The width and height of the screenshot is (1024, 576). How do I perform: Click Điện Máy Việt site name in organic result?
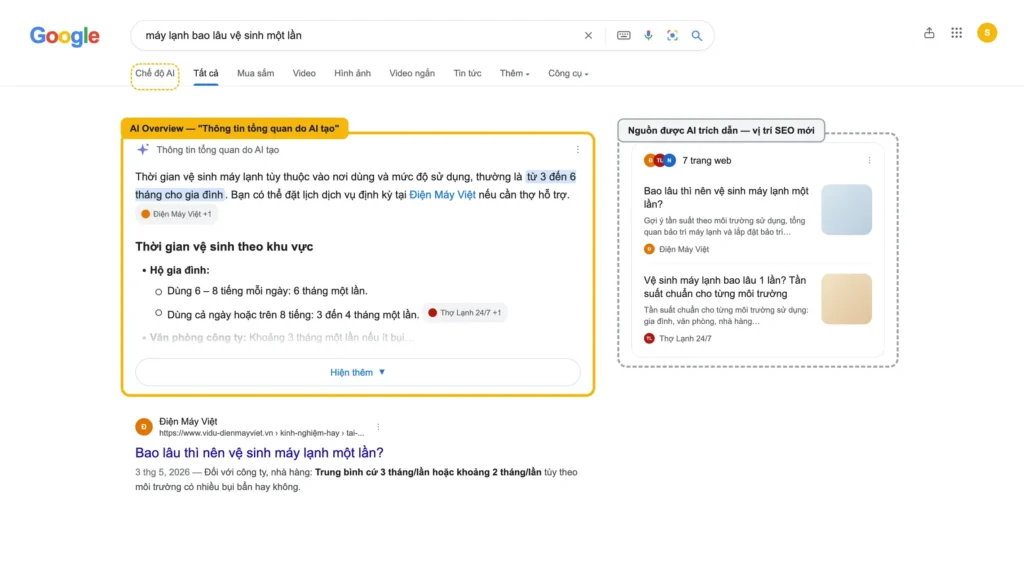pyautogui.click(x=188, y=422)
